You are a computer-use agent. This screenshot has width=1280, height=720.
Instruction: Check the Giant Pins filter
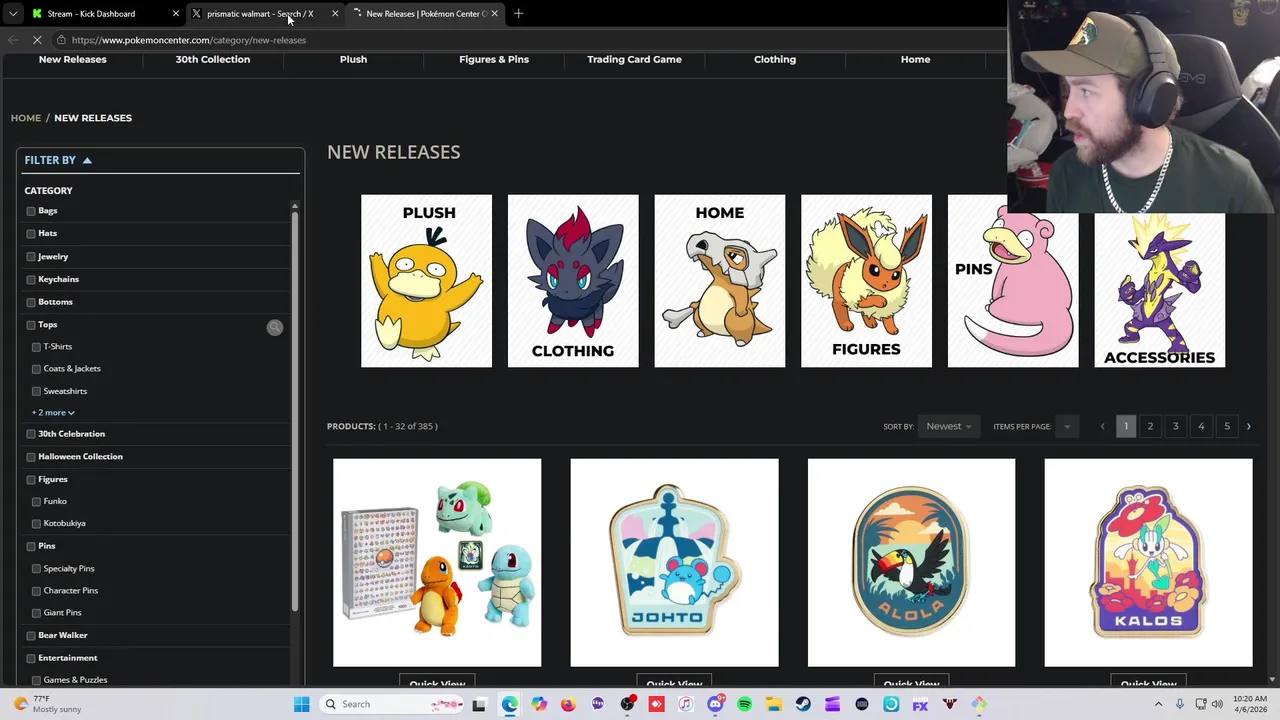[36, 612]
